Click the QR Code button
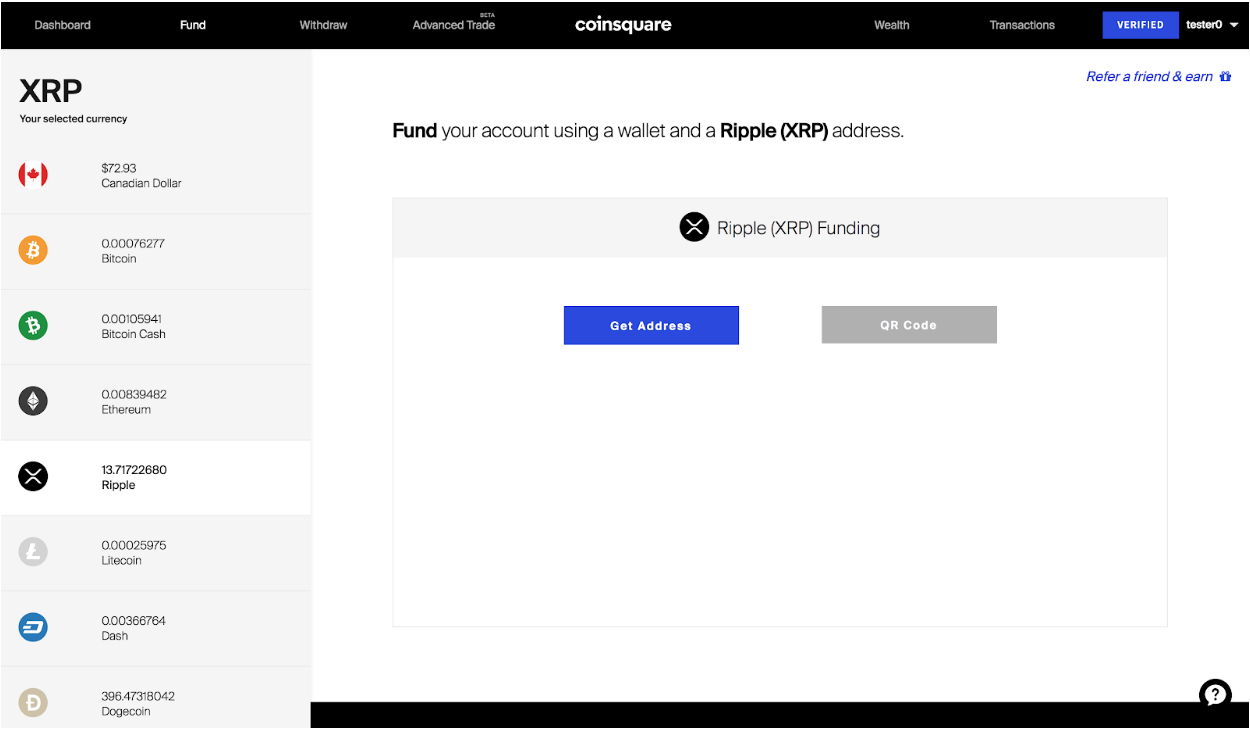This screenshot has height=729, width=1250. pyautogui.click(x=909, y=325)
